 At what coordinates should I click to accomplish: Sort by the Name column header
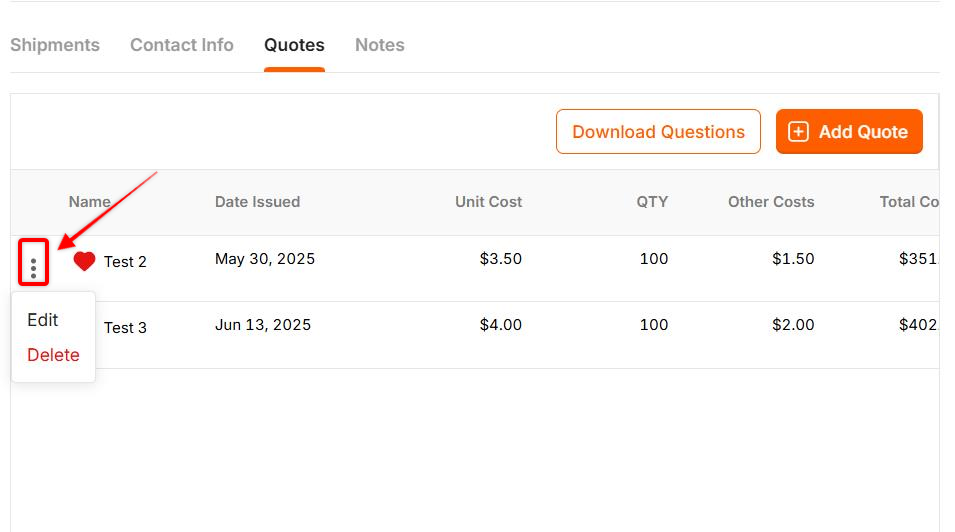click(x=90, y=202)
